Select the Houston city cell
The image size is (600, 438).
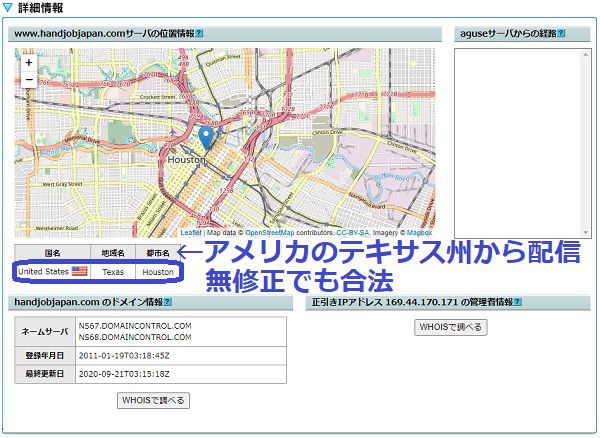pos(158,272)
